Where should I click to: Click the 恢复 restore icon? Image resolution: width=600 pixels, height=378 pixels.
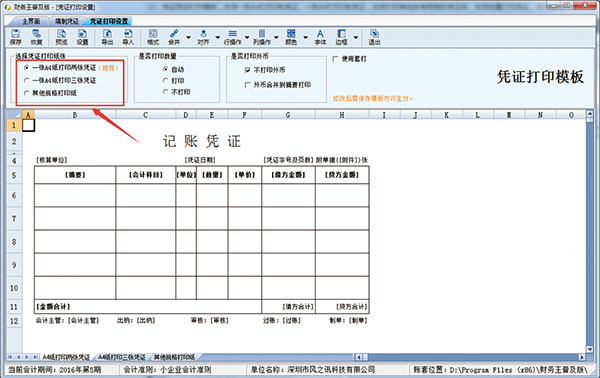pyautogui.click(x=36, y=37)
